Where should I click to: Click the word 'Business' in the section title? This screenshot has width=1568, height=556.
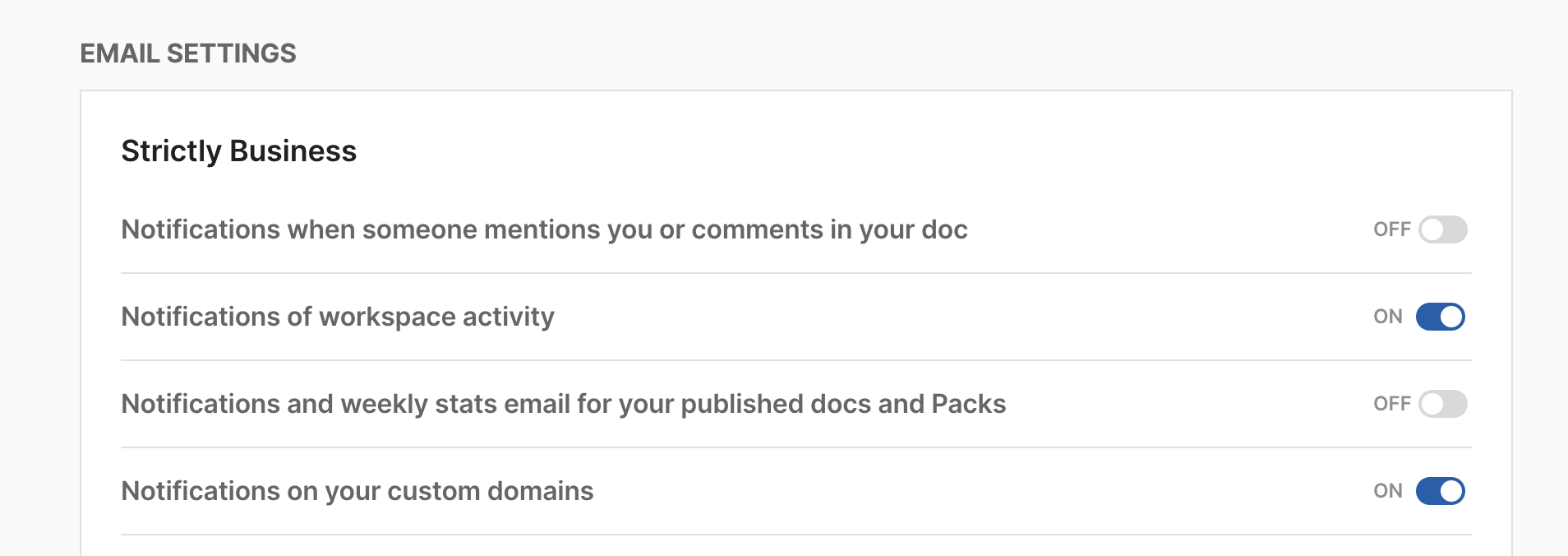pyautogui.click(x=293, y=151)
